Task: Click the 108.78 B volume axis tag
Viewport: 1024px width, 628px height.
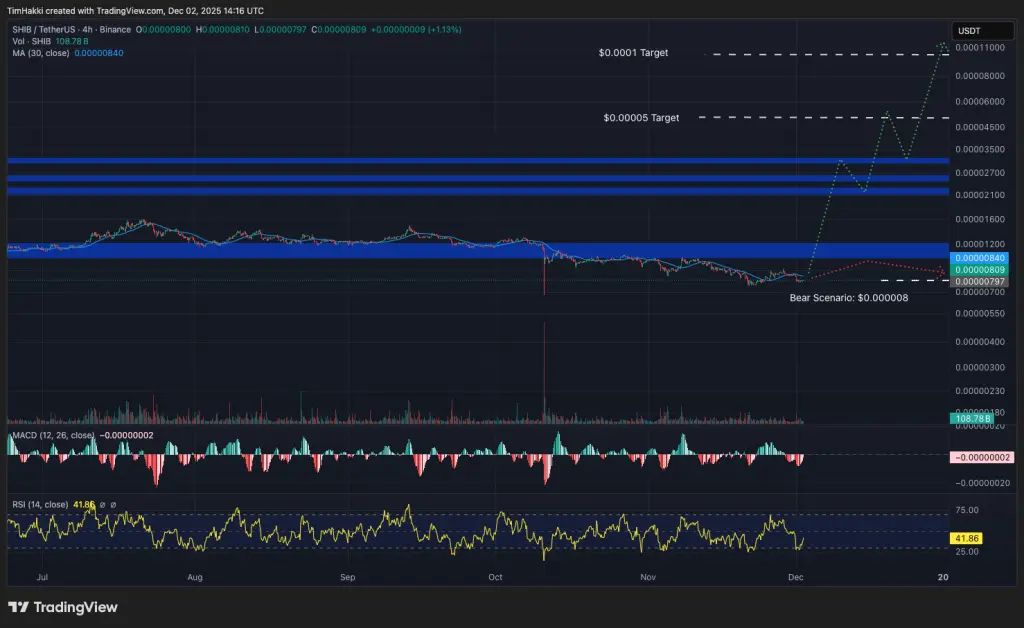Action: [972, 418]
